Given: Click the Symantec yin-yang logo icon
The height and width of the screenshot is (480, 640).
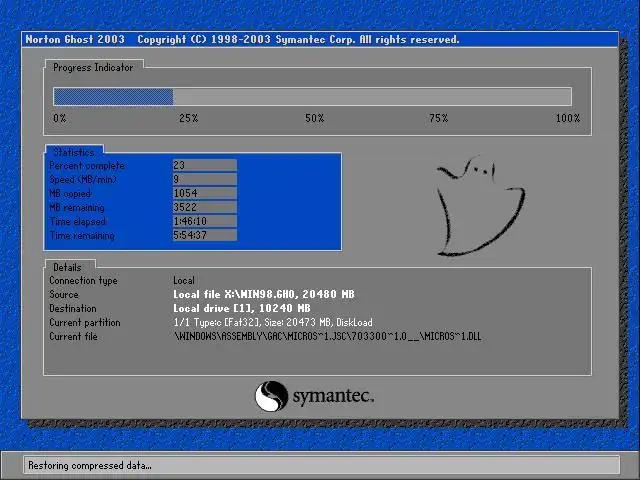Looking at the screenshot, I should pos(271,396).
